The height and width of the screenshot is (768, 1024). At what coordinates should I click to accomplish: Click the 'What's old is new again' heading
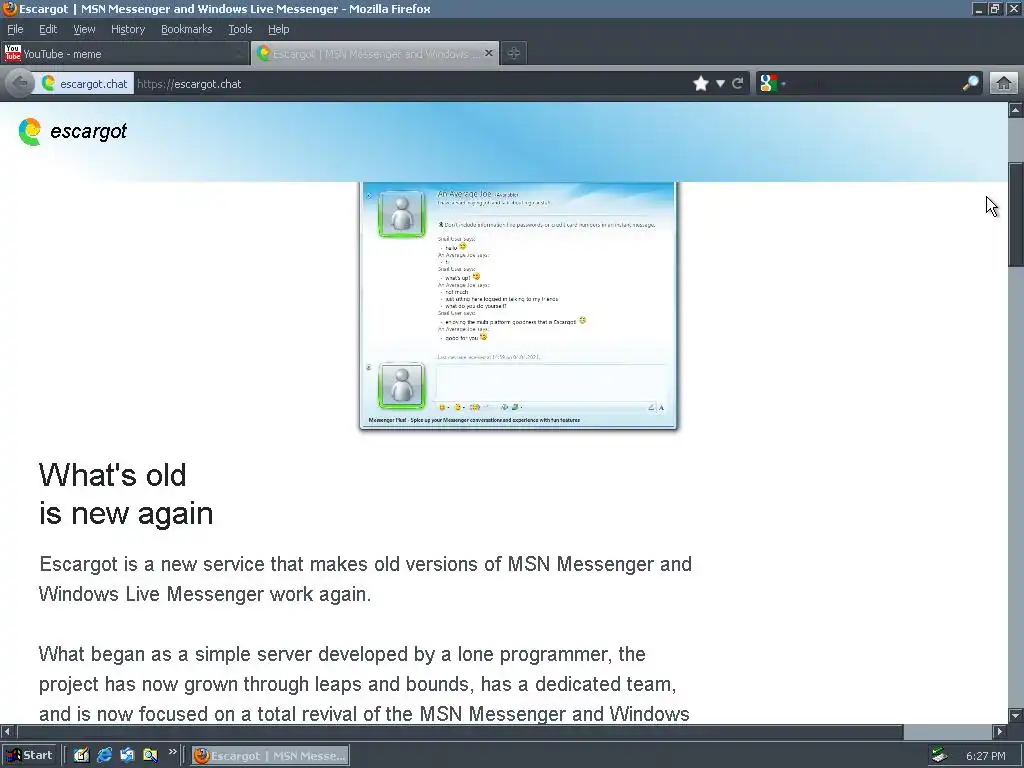[126, 494]
